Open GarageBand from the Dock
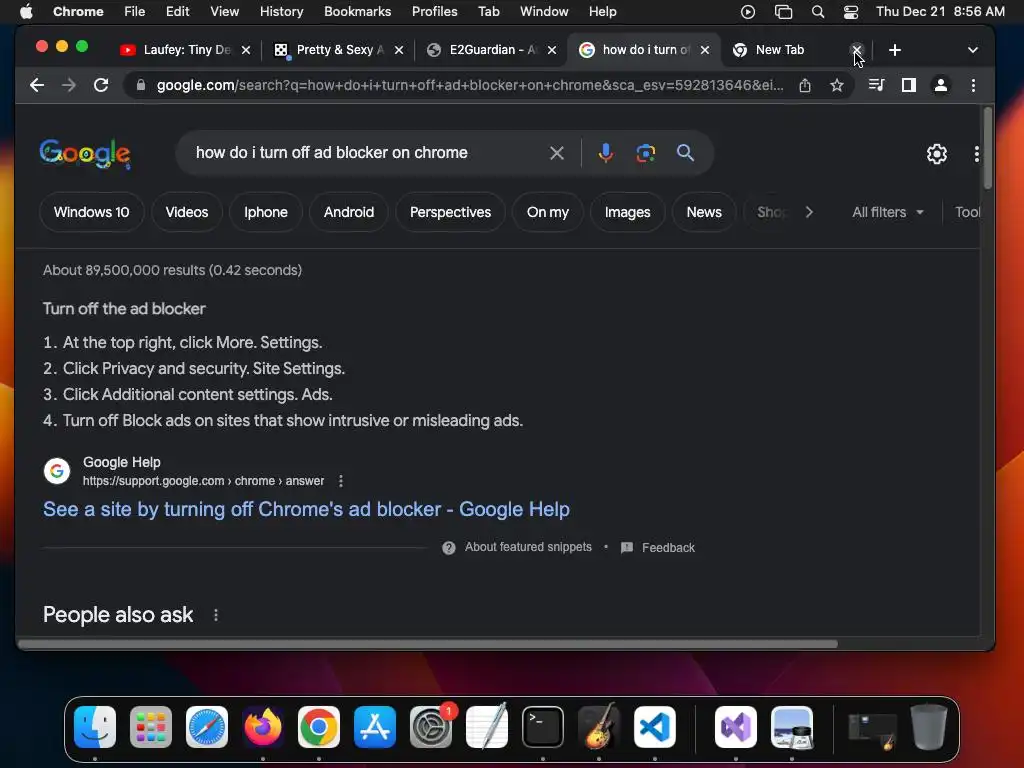1024x768 pixels. (x=598, y=727)
